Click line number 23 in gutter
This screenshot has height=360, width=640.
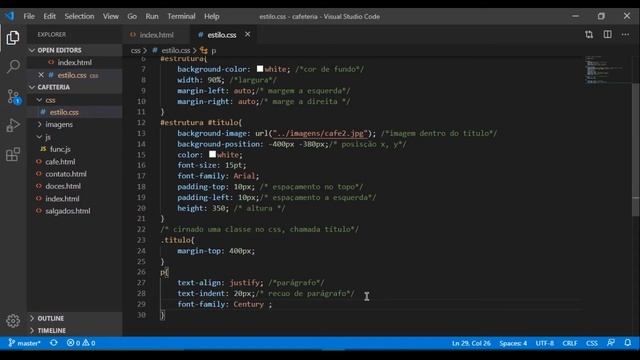pyautogui.click(x=141, y=240)
